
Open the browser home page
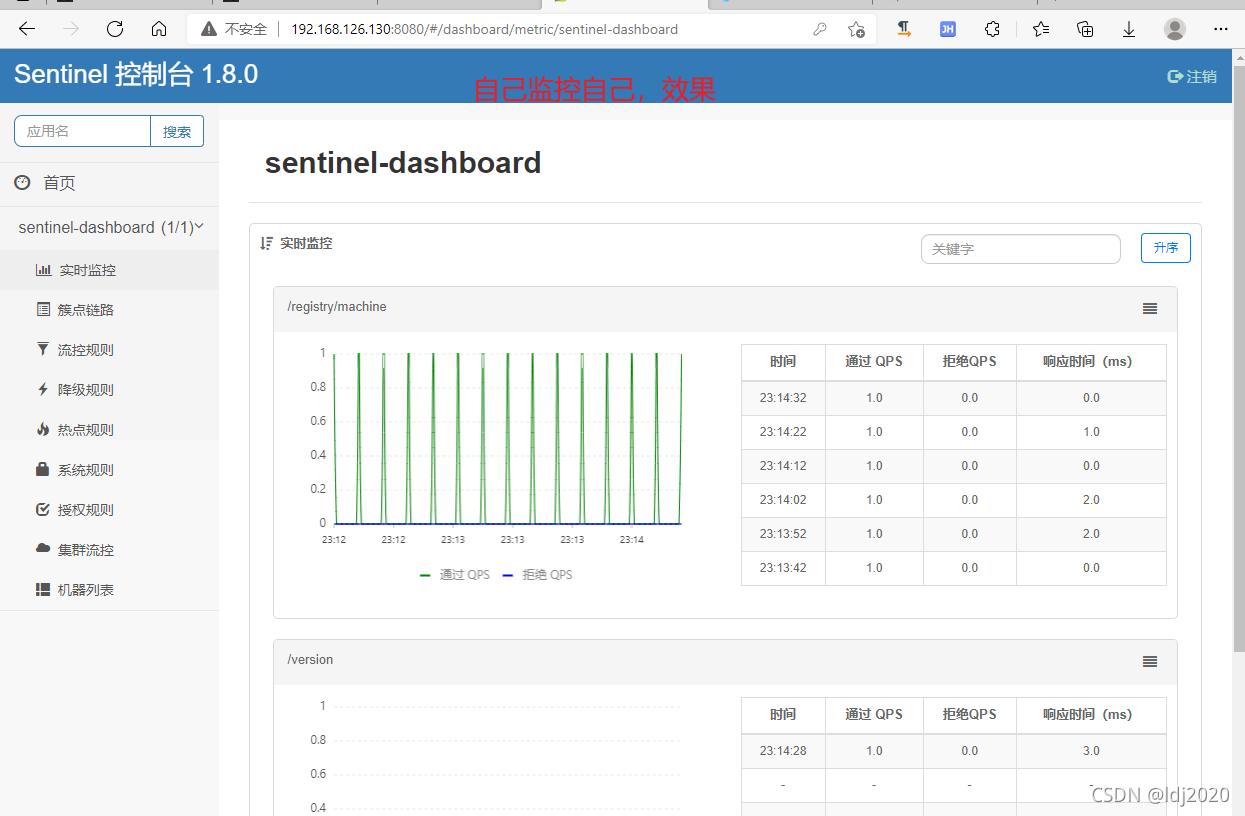click(159, 29)
